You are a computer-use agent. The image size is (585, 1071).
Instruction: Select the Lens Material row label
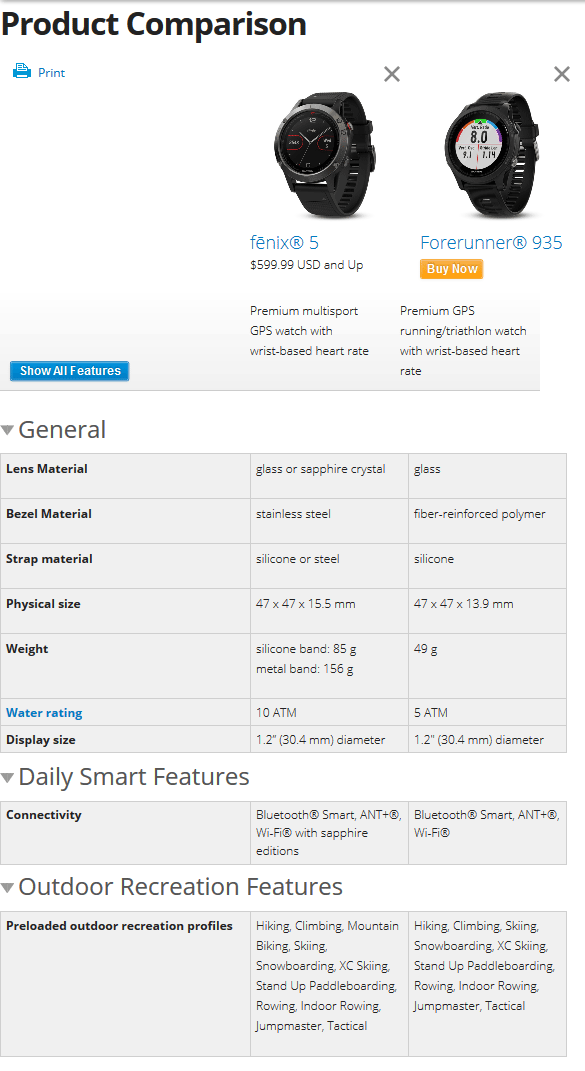(46, 469)
